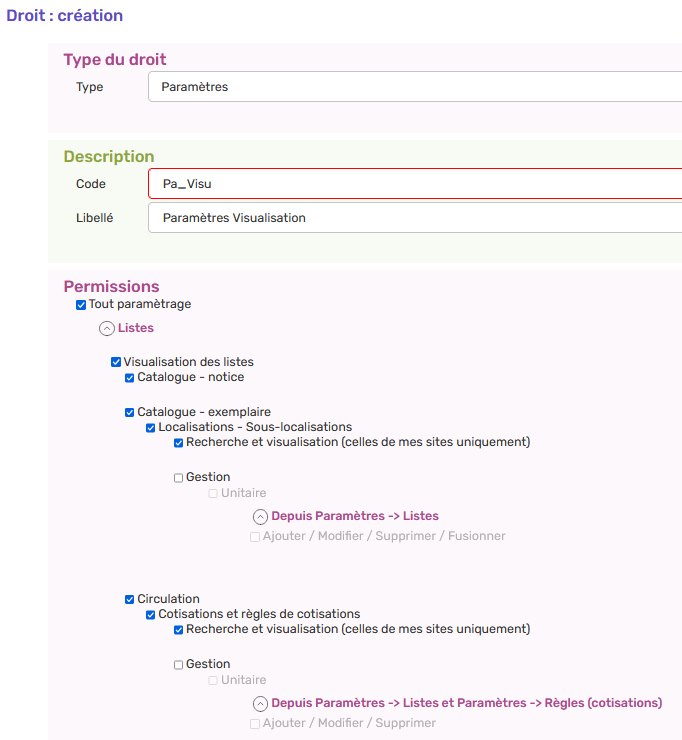Viewport: 682px width, 740px height.
Task: Uncheck the Tout paramétrage checkbox
Action: [x=81, y=305]
